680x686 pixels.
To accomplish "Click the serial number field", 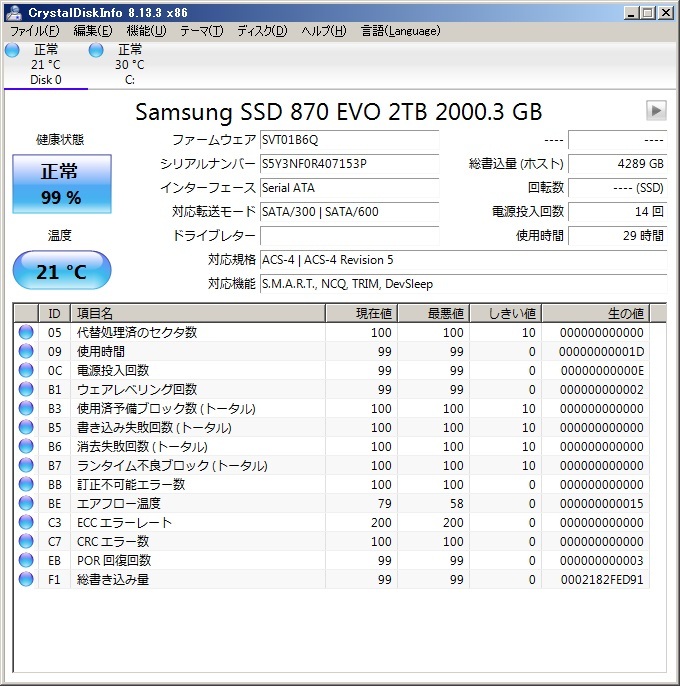I will pos(348,164).
